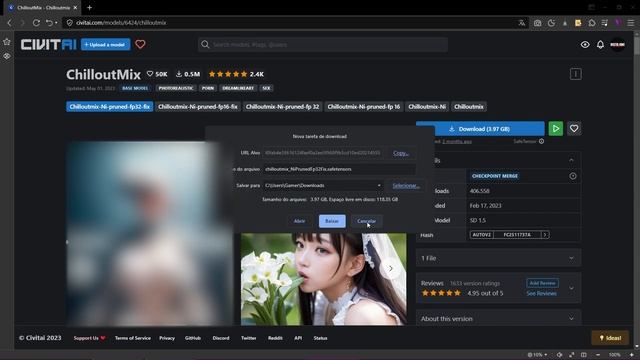Click Copy link next to URL field
The width and height of the screenshot is (640, 360).
401,153
